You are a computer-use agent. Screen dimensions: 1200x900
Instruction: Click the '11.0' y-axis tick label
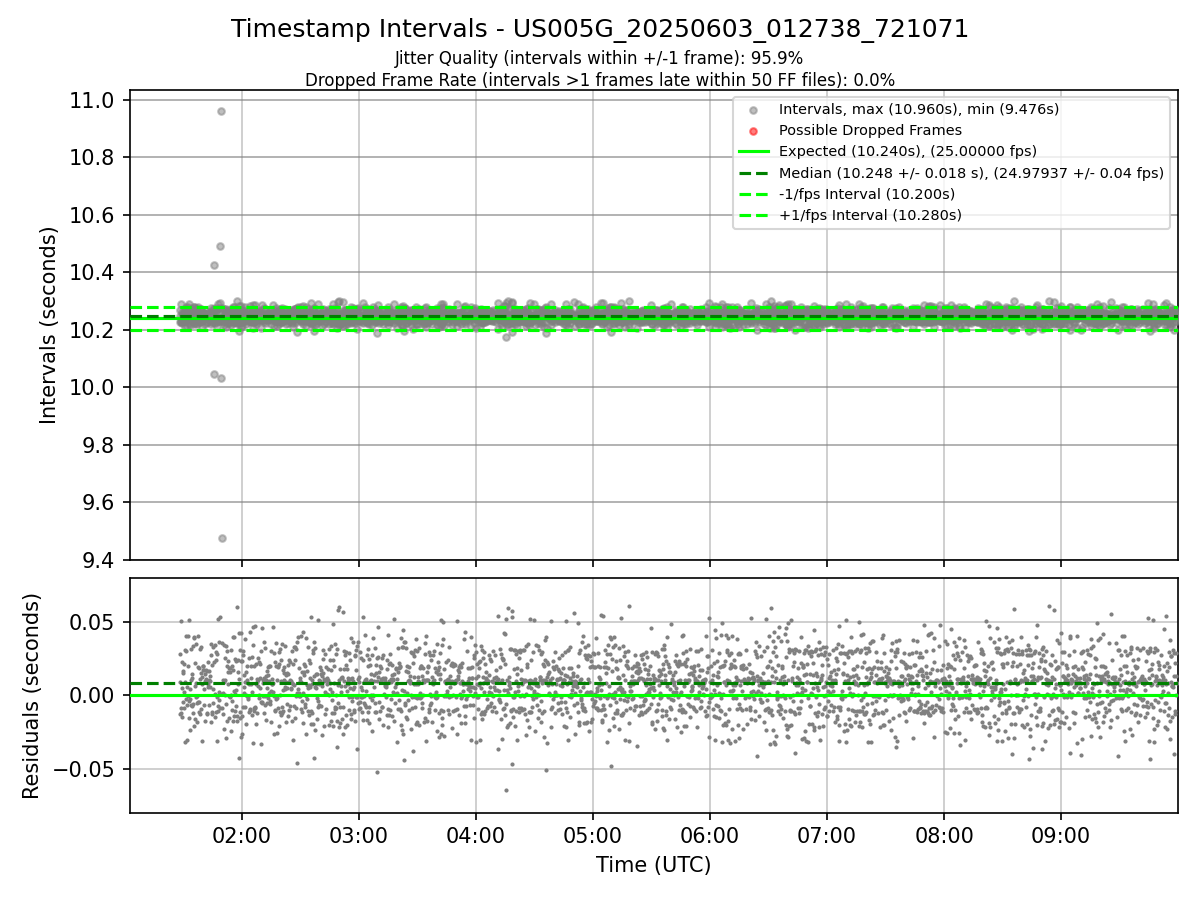(x=93, y=100)
